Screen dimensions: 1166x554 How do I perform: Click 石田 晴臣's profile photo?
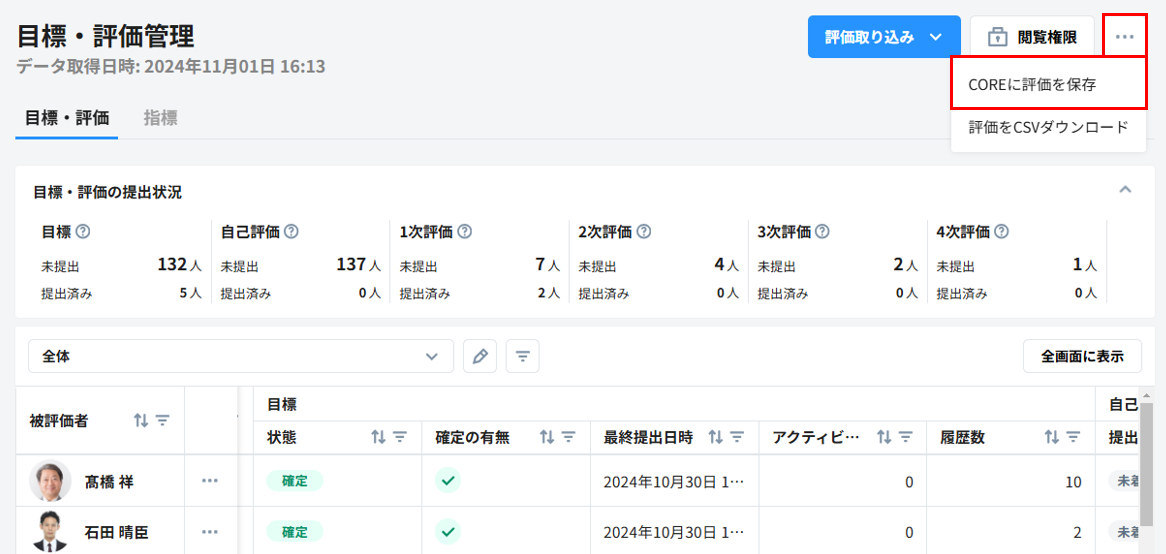[50, 531]
